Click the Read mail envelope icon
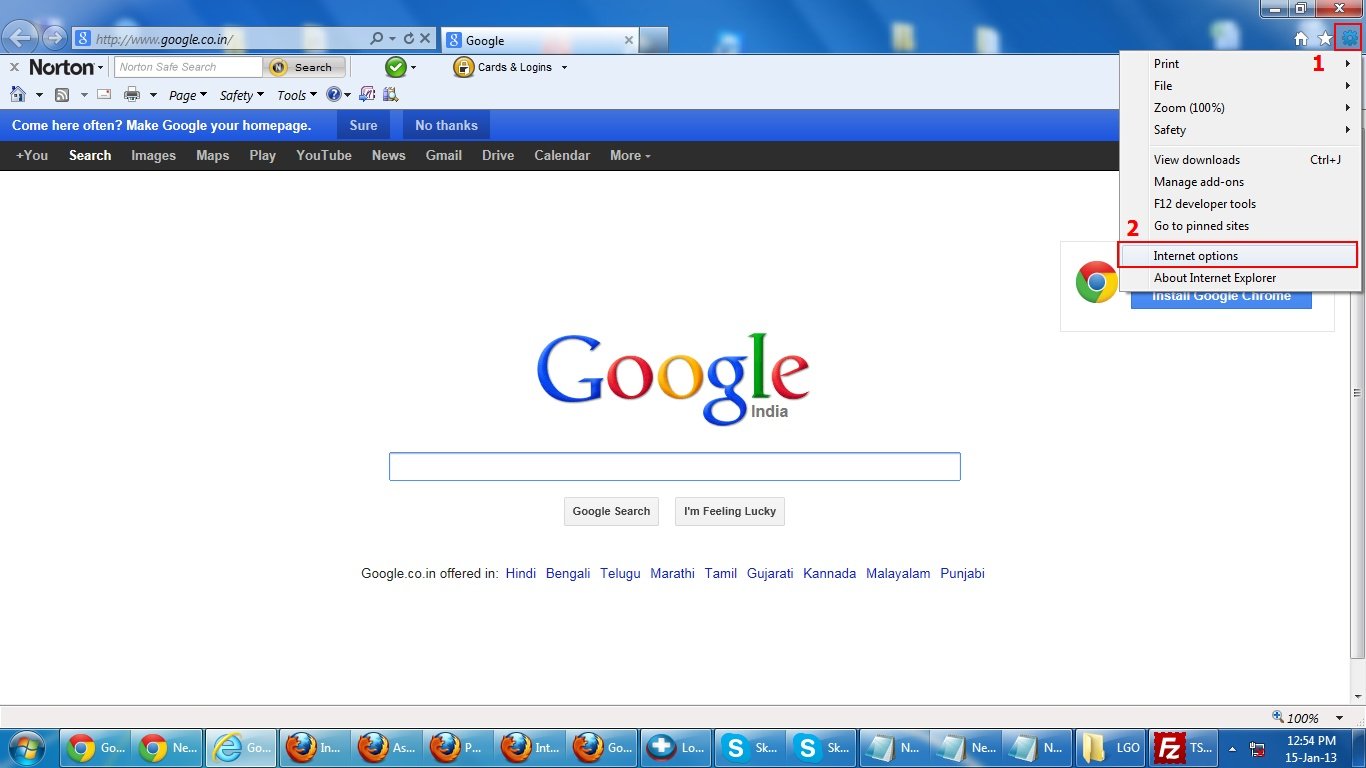This screenshot has width=1366, height=768. [104, 95]
